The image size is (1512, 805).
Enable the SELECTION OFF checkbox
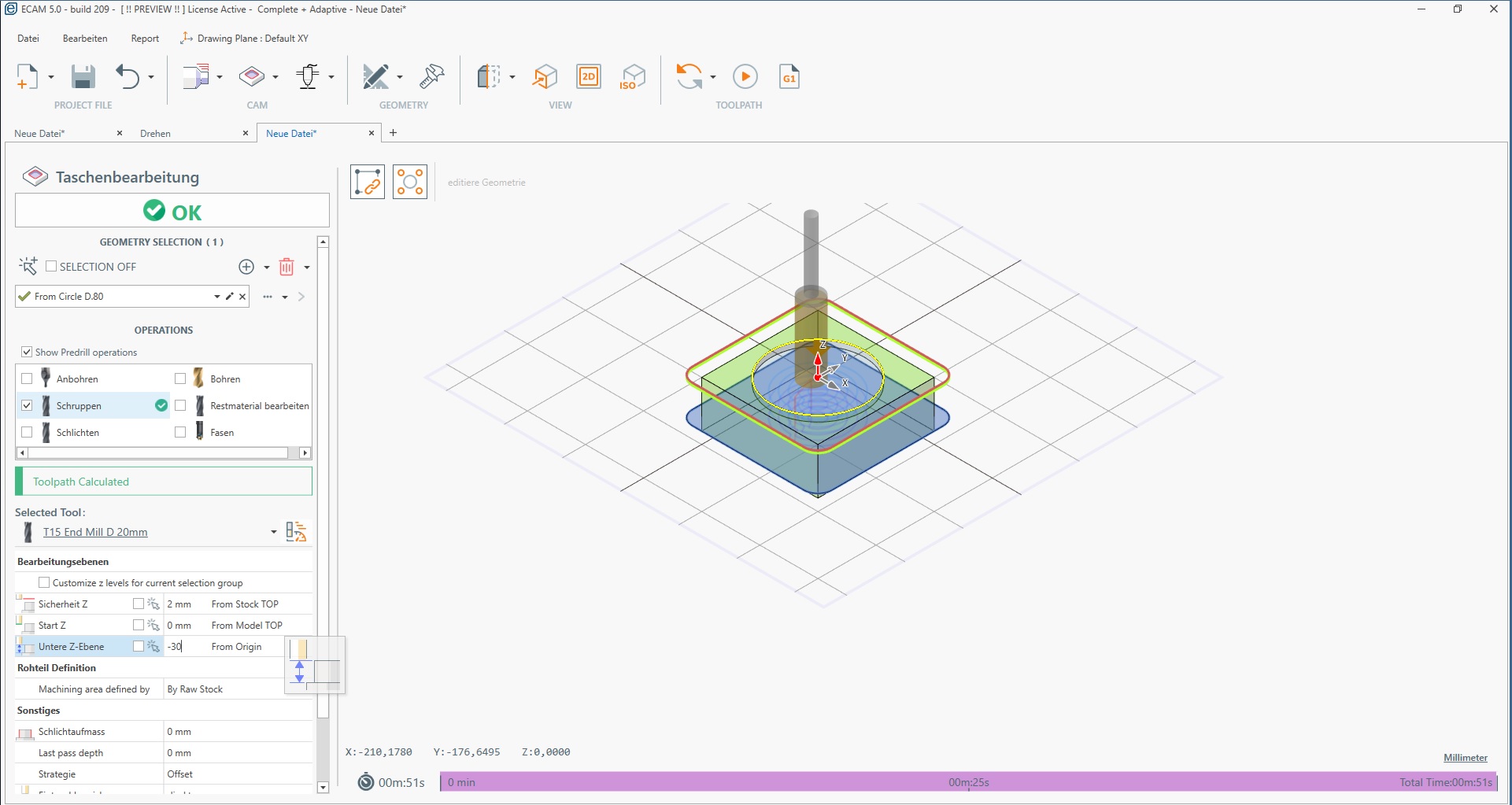51,267
